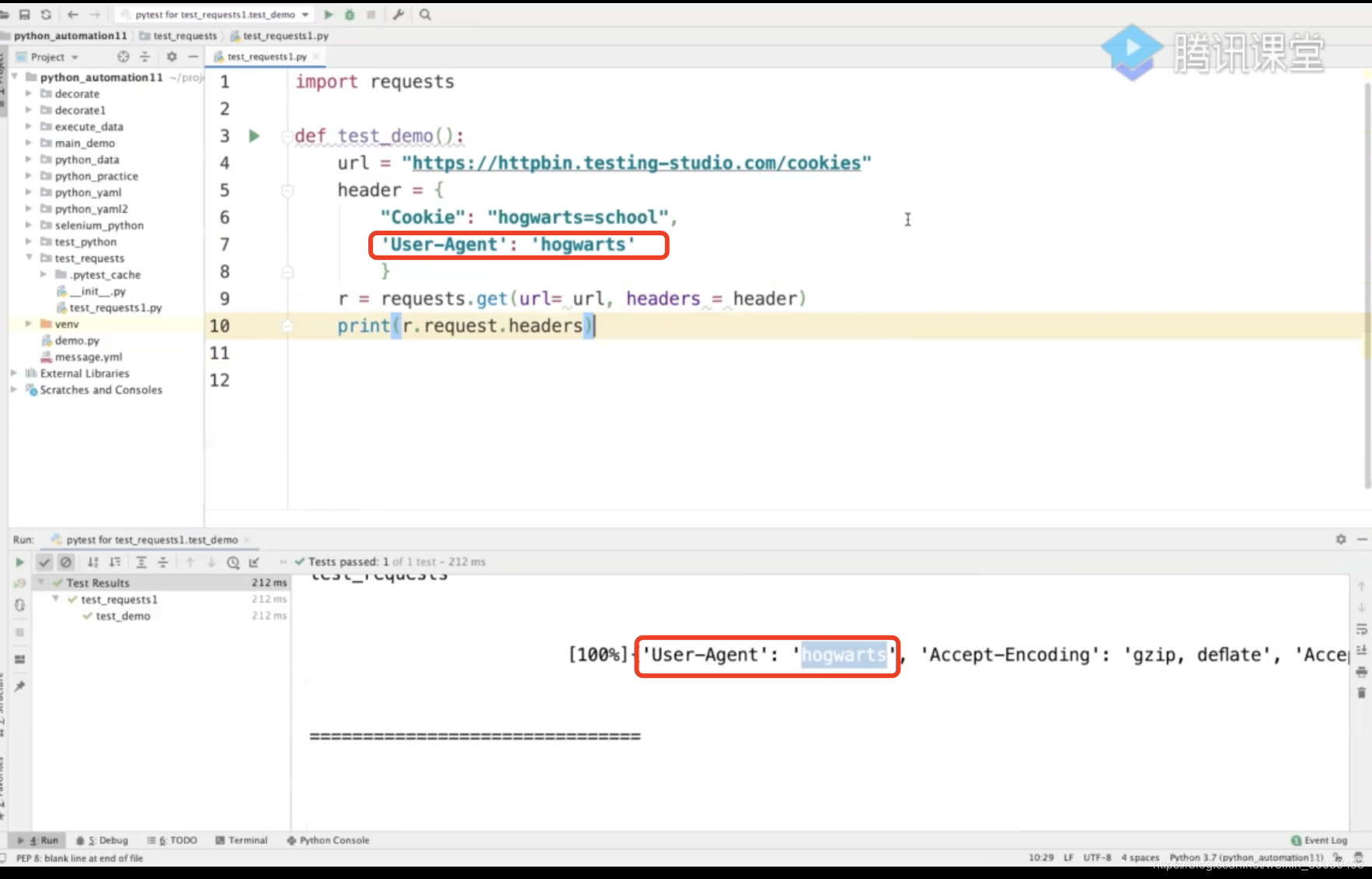
Task: Navigate back with the left arrow
Action: (x=73, y=15)
